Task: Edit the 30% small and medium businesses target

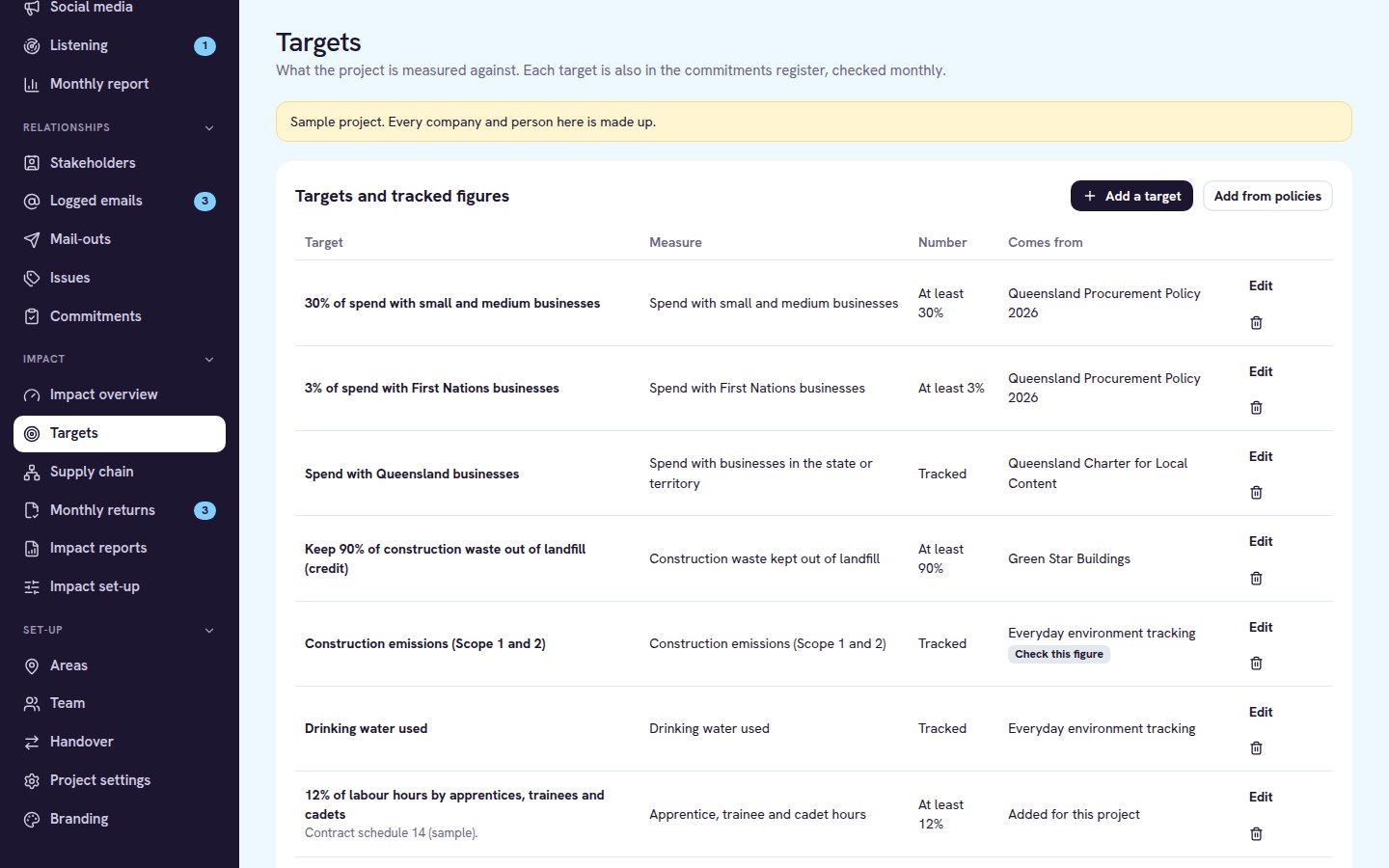Action: click(x=1261, y=285)
